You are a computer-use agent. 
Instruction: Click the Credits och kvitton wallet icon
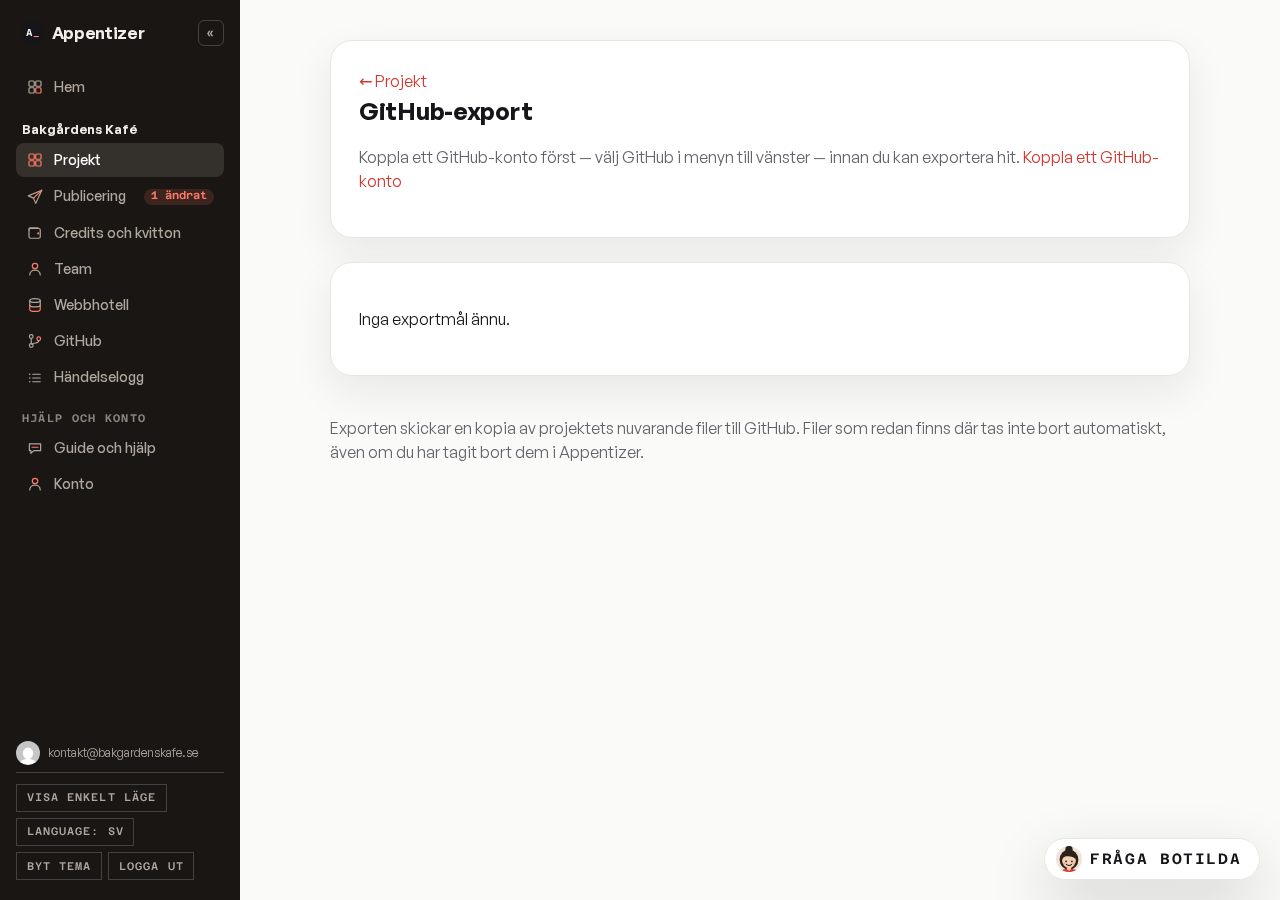click(x=35, y=233)
